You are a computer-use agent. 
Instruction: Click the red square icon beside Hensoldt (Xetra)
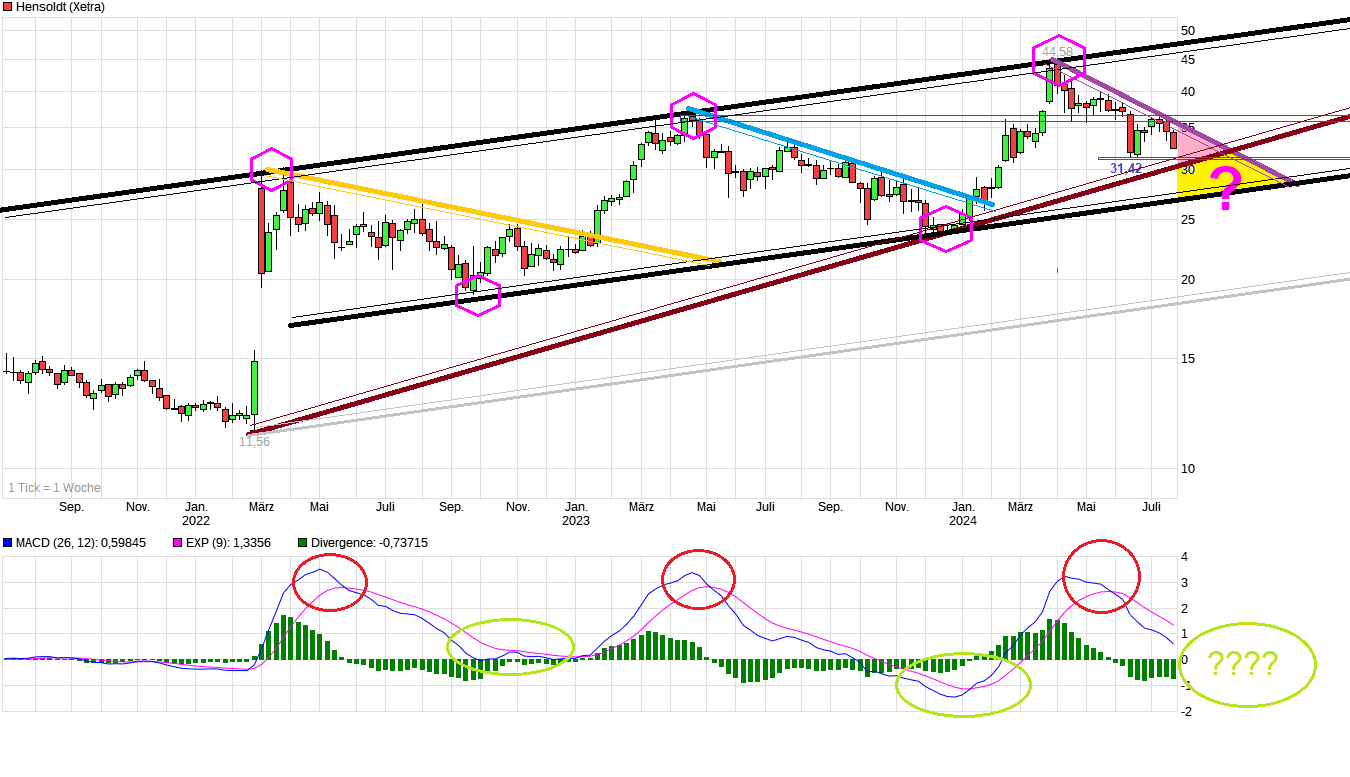[8, 8]
